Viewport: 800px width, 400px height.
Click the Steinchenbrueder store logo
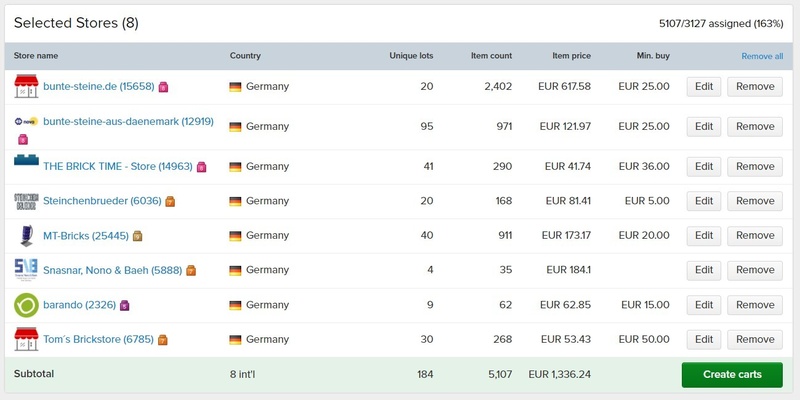pyautogui.click(x=26, y=201)
